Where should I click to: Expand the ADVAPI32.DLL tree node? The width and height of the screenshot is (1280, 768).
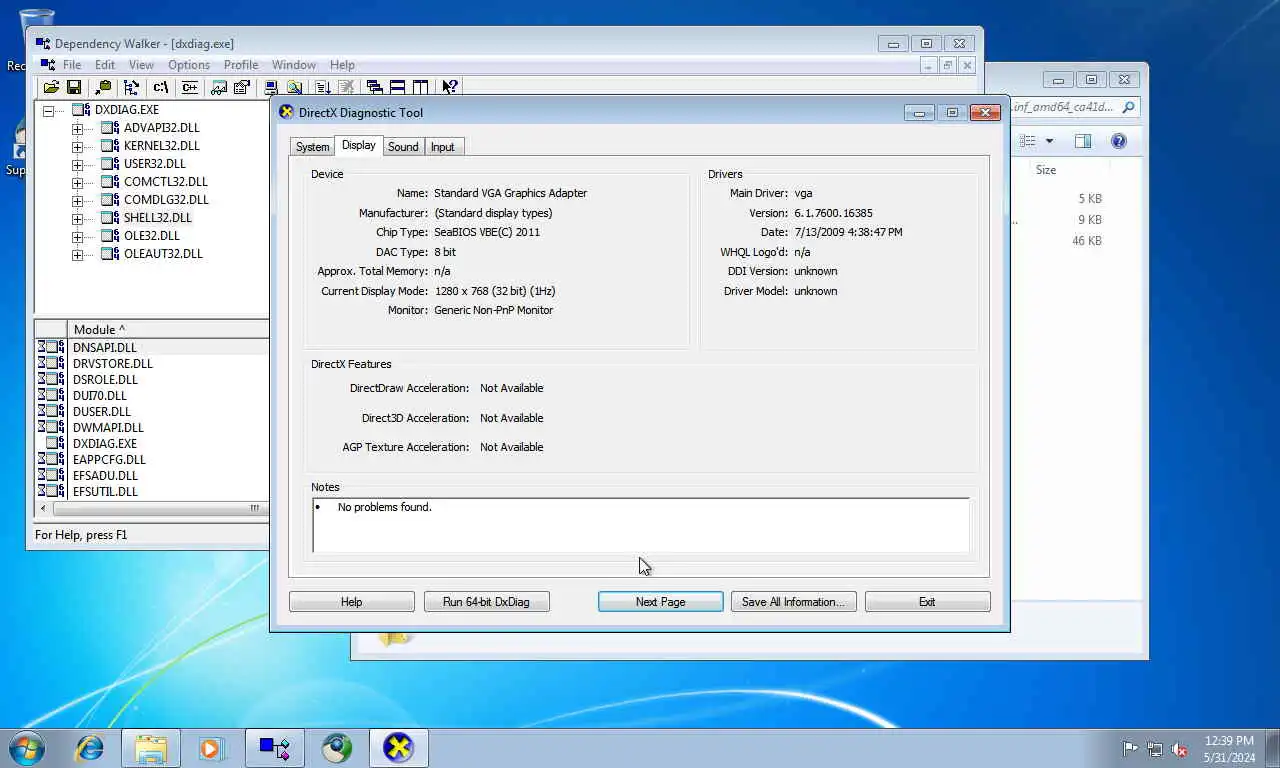77,128
